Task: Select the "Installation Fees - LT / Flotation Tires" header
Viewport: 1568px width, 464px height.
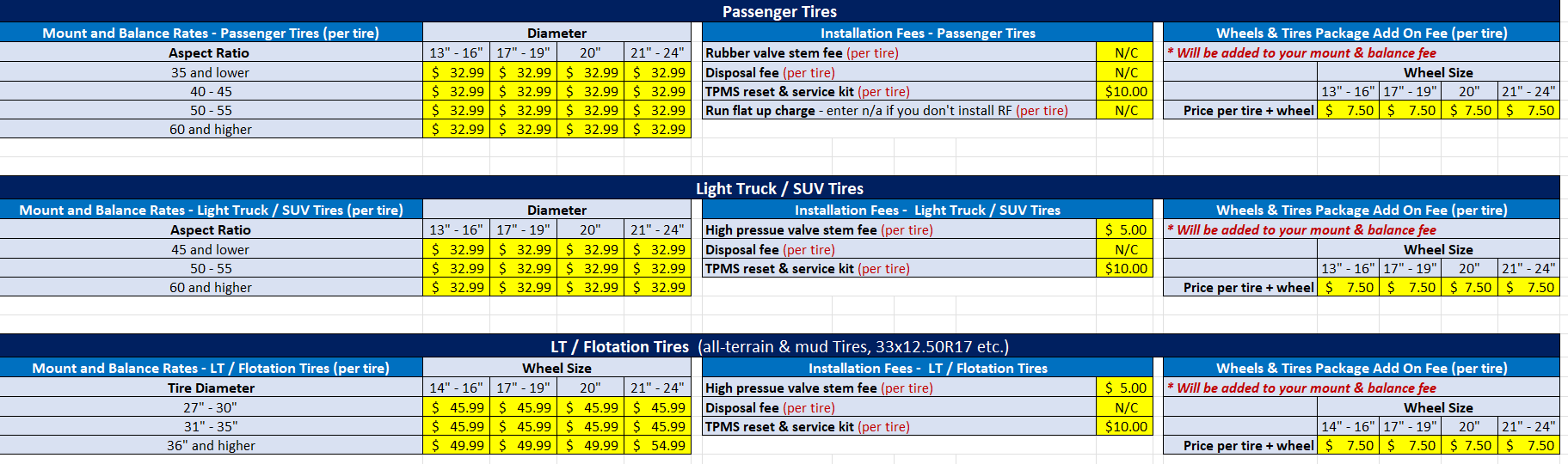Action: pyautogui.click(x=927, y=368)
